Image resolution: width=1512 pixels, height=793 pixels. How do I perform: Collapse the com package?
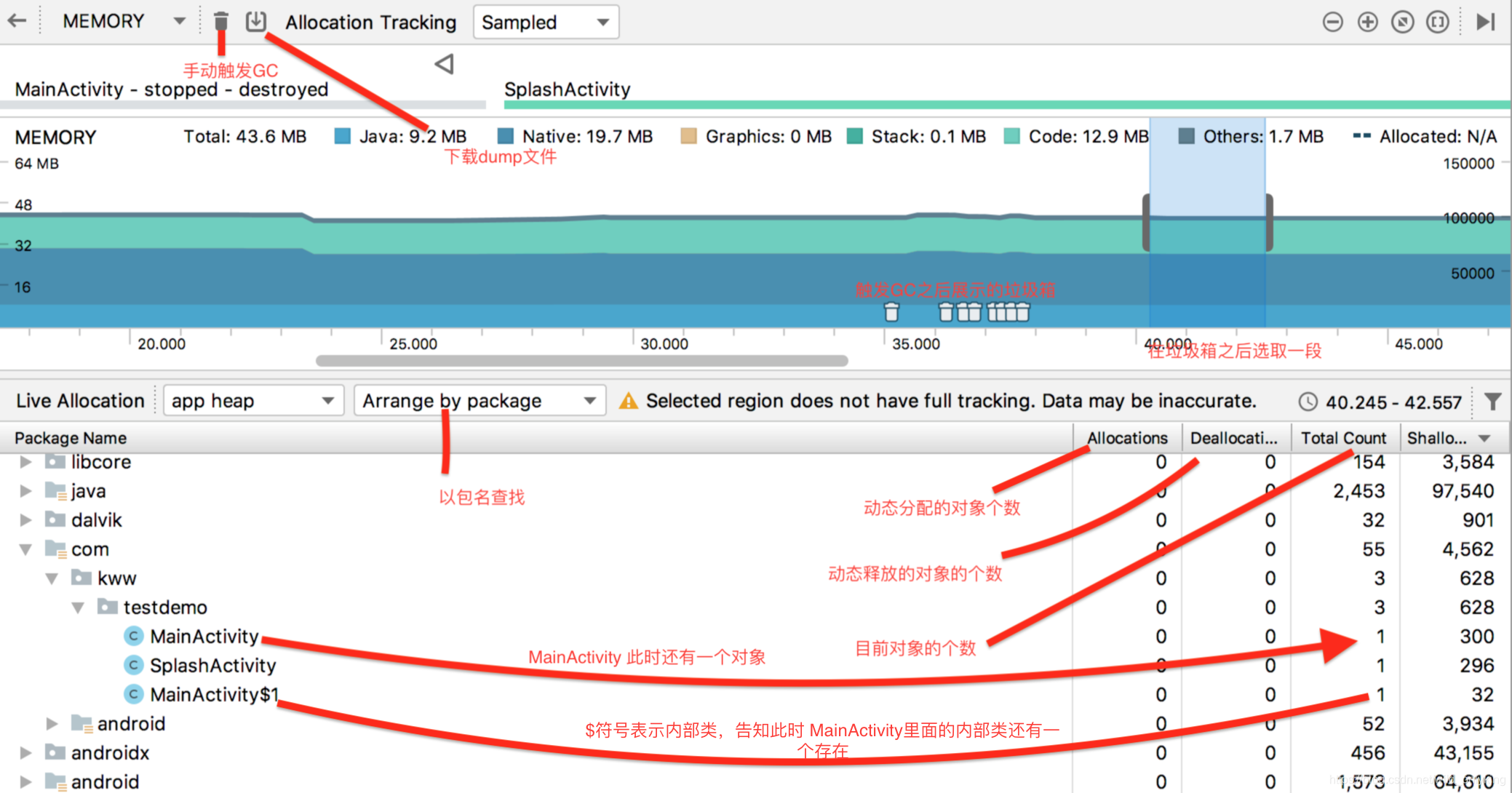point(25,549)
